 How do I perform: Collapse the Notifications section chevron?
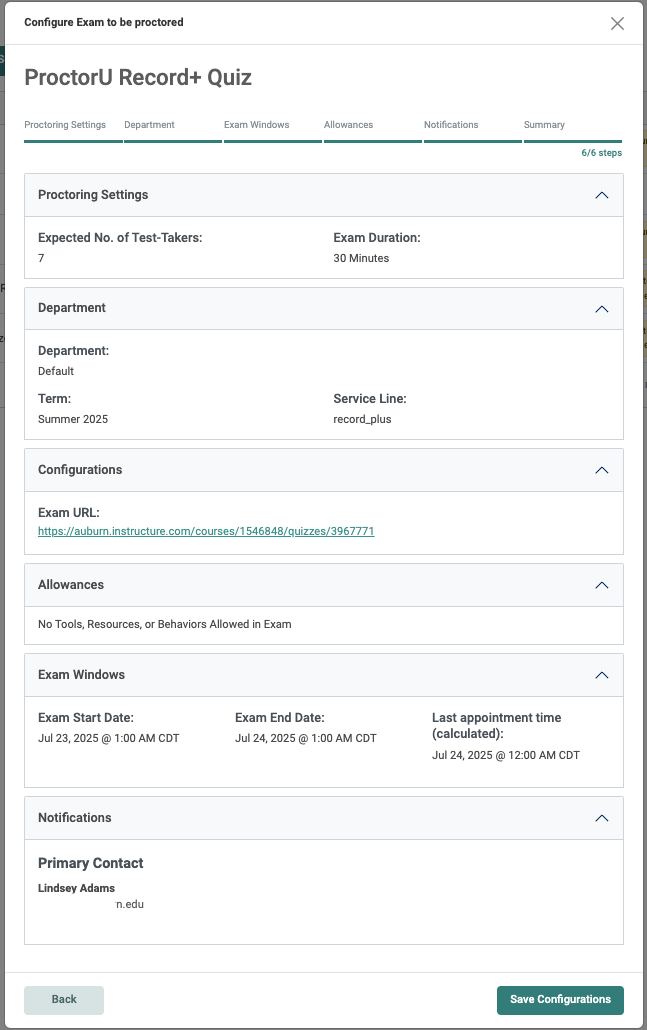[x=602, y=818]
